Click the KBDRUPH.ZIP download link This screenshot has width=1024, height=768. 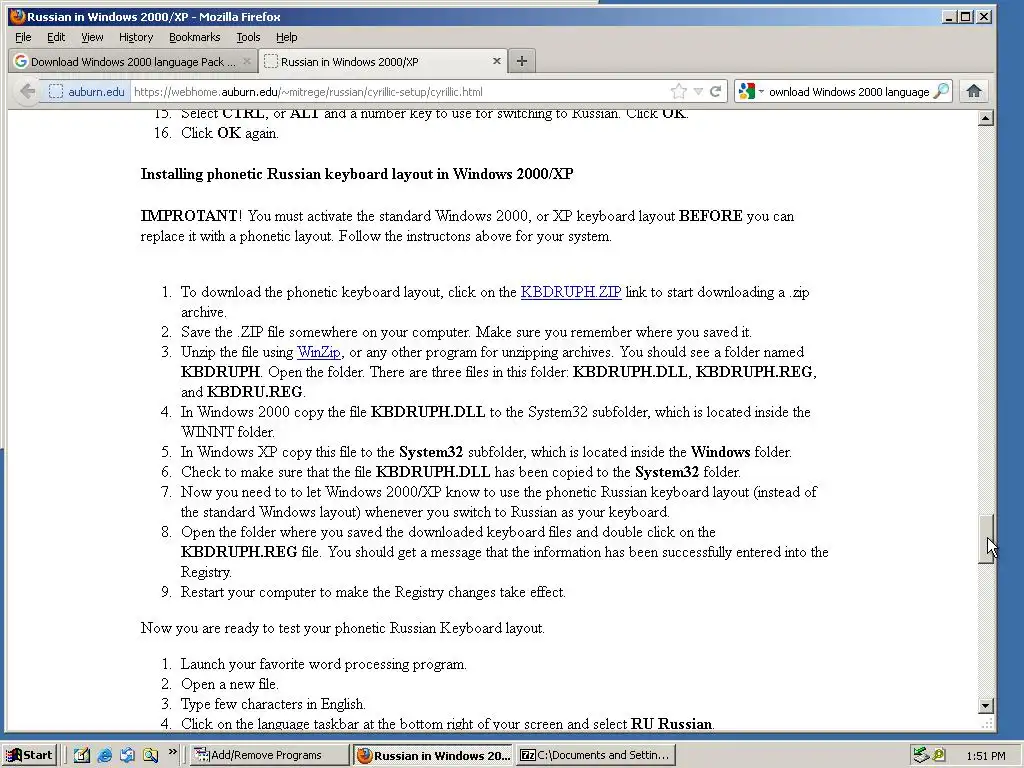(571, 292)
